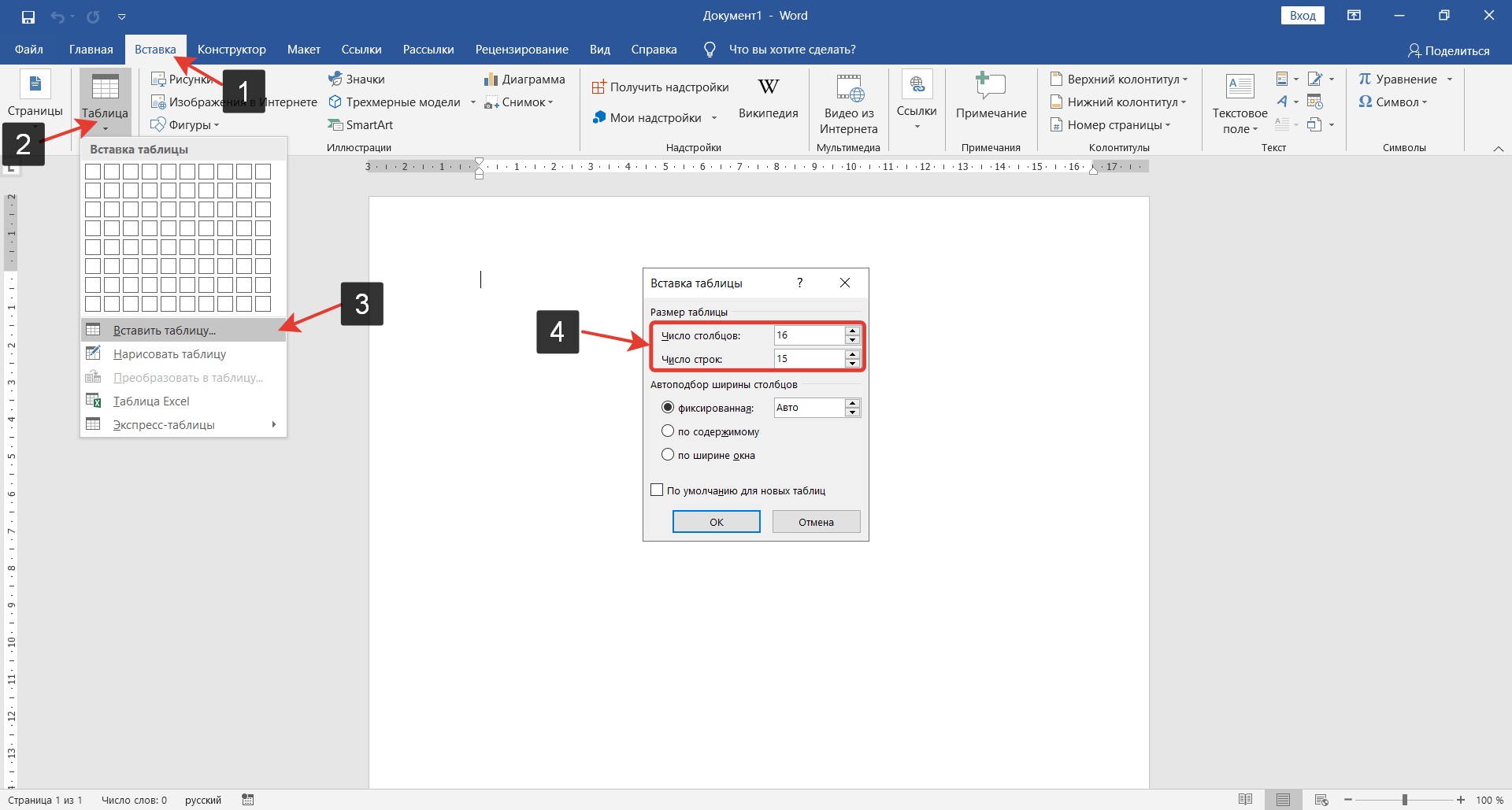Screen dimensions: 1512x810
Task: Select по ширине окна radio button
Action: [668, 455]
